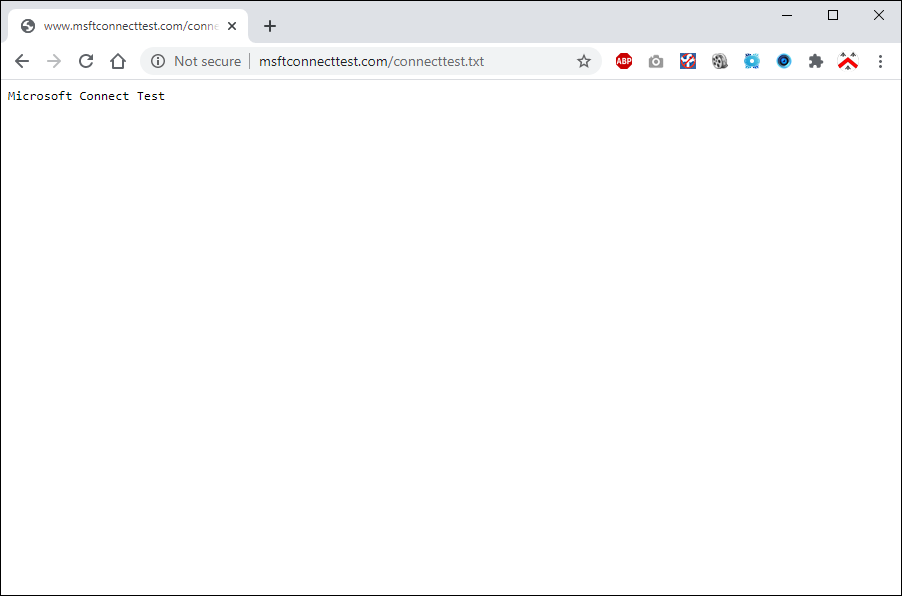Click the grayed forward navigation arrow
Image resolution: width=902 pixels, height=596 pixels.
54,61
